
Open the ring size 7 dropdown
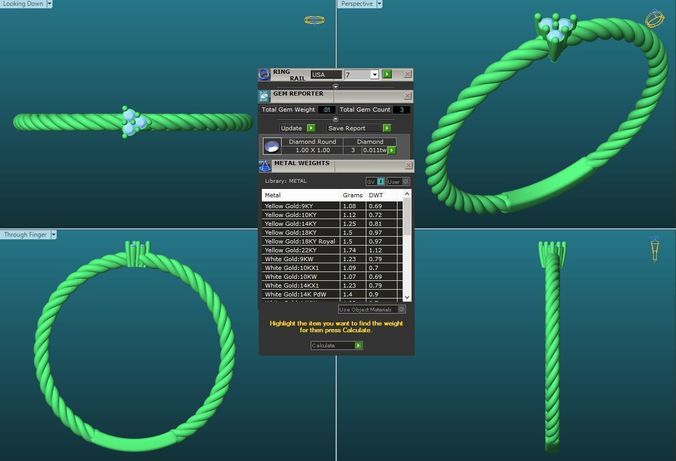point(374,75)
